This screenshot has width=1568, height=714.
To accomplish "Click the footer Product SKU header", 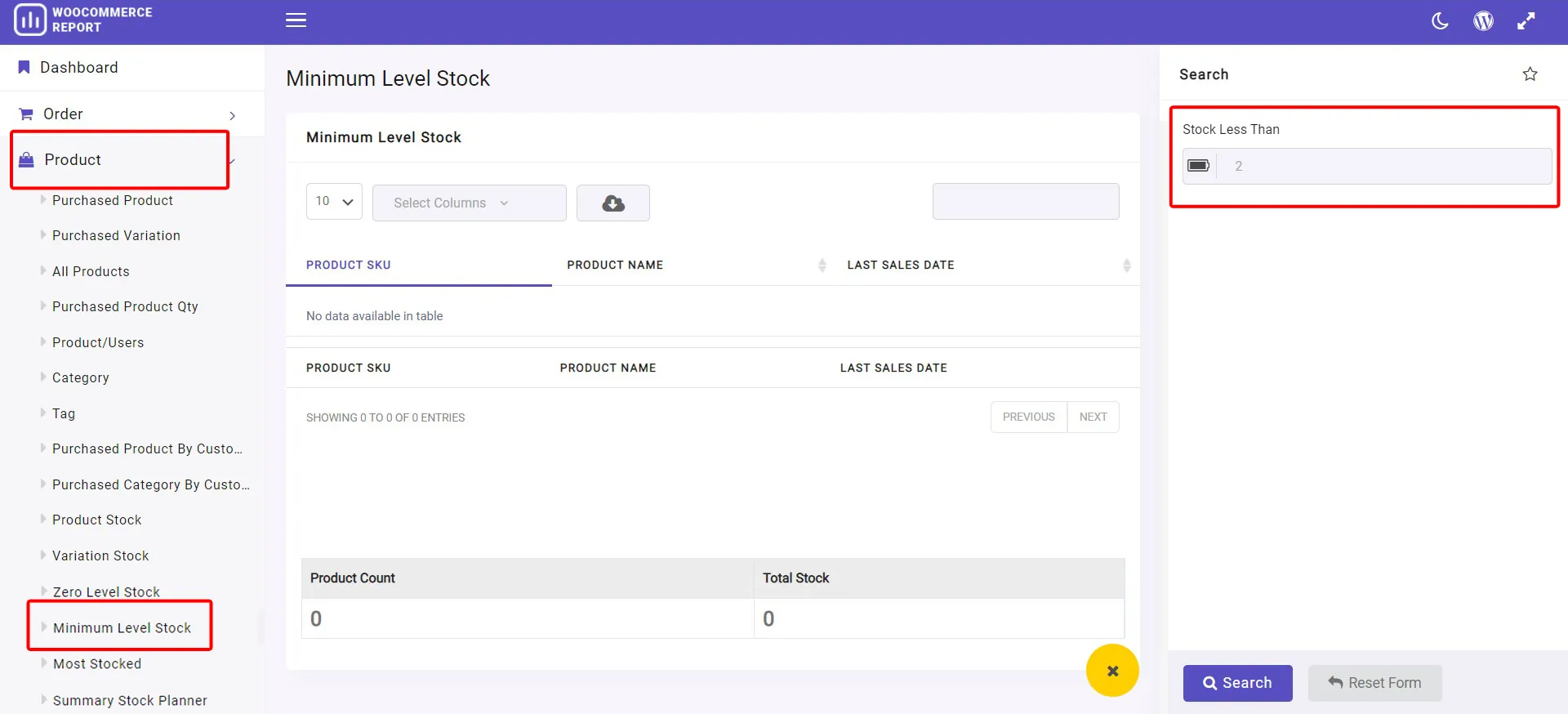I will point(349,368).
